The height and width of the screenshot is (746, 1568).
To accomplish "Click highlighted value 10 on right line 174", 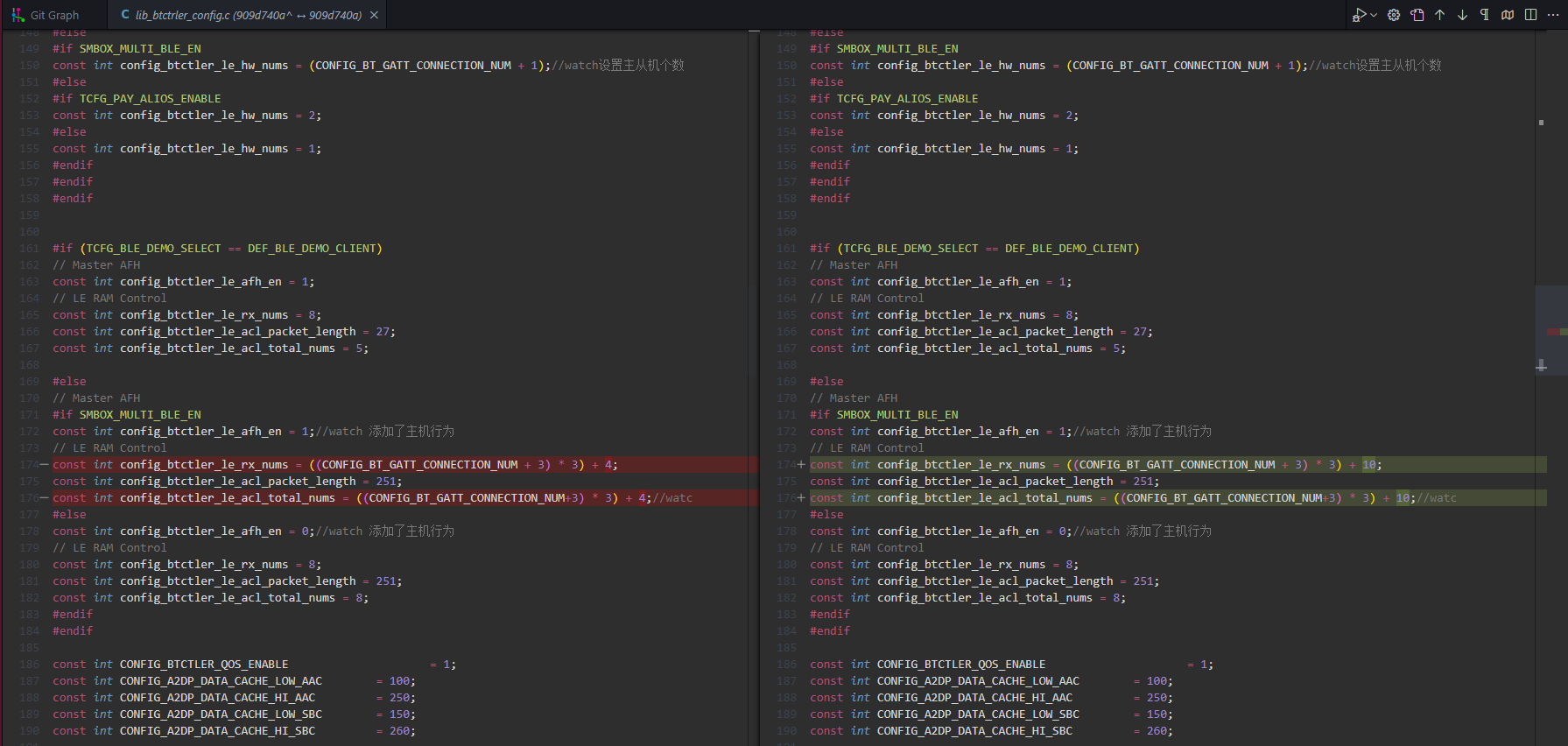I will 1369,465.
